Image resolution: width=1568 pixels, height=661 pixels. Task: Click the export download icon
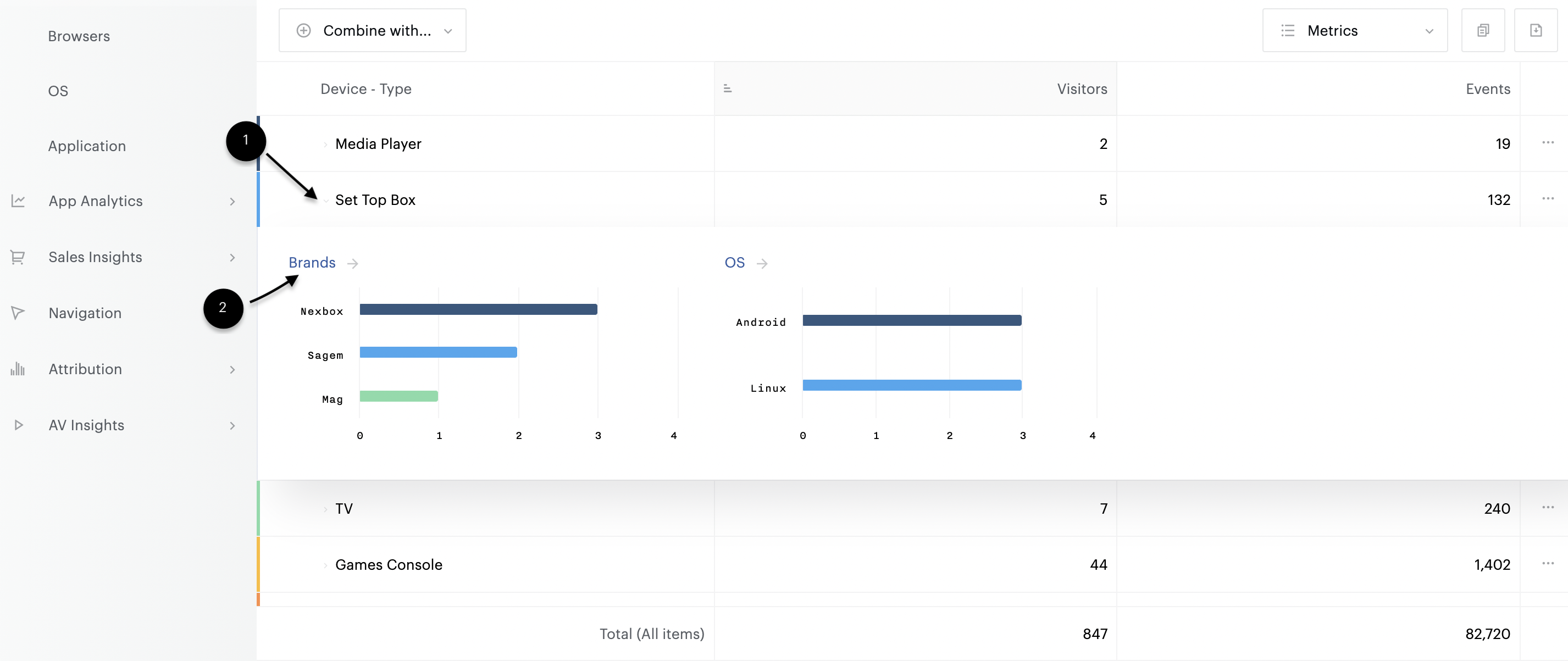point(1535,30)
